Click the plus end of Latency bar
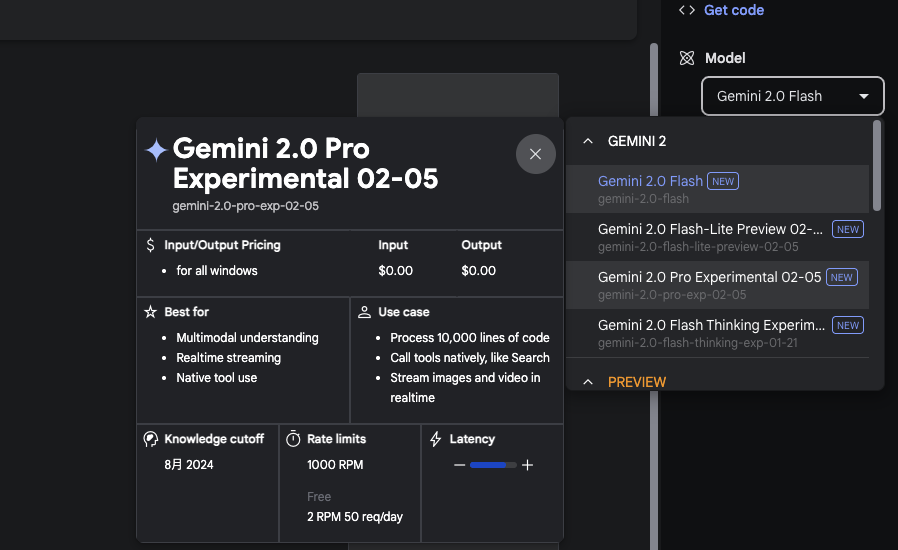898x550 pixels. (527, 465)
